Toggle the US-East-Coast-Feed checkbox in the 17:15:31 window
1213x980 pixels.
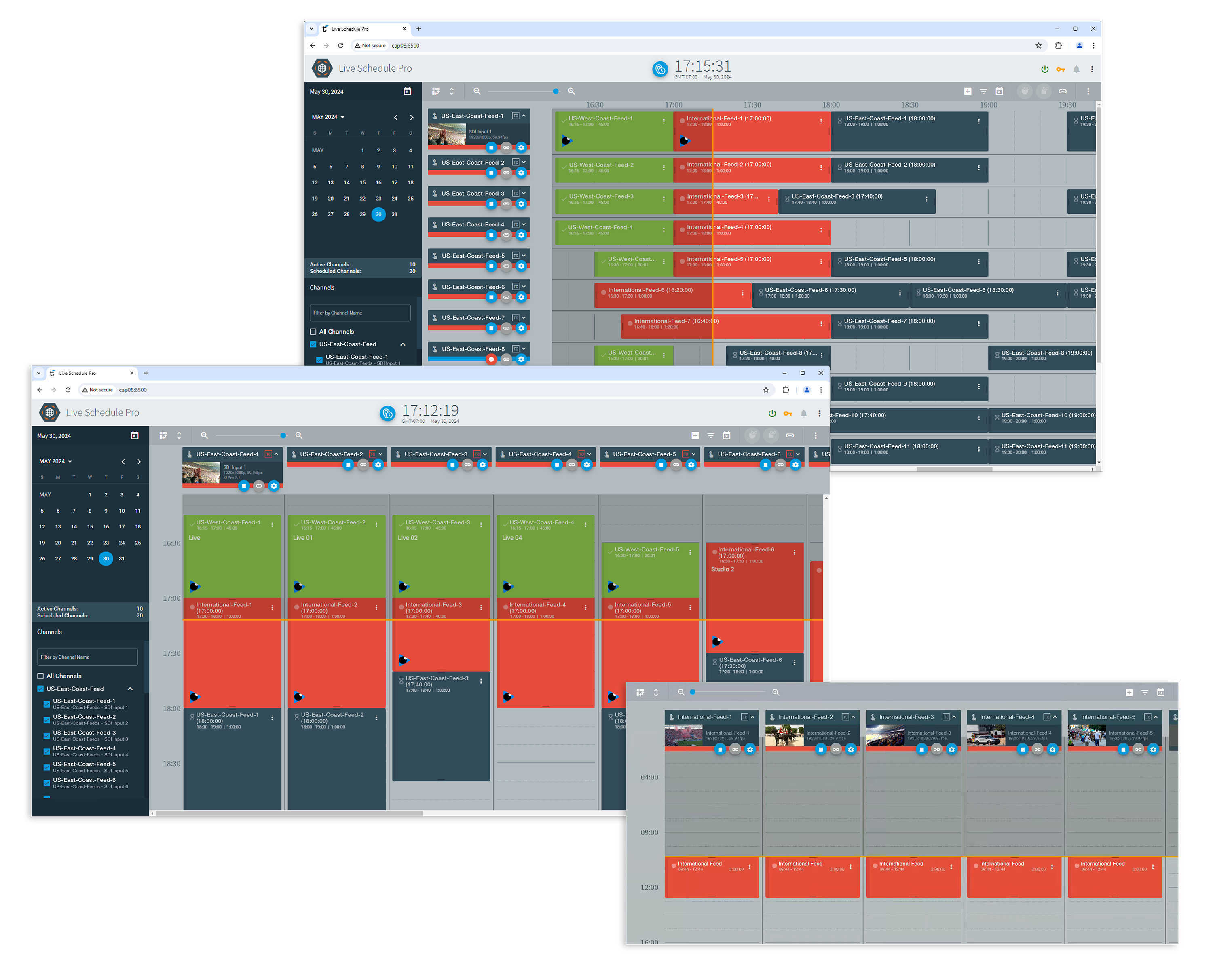[x=313, y=344]
